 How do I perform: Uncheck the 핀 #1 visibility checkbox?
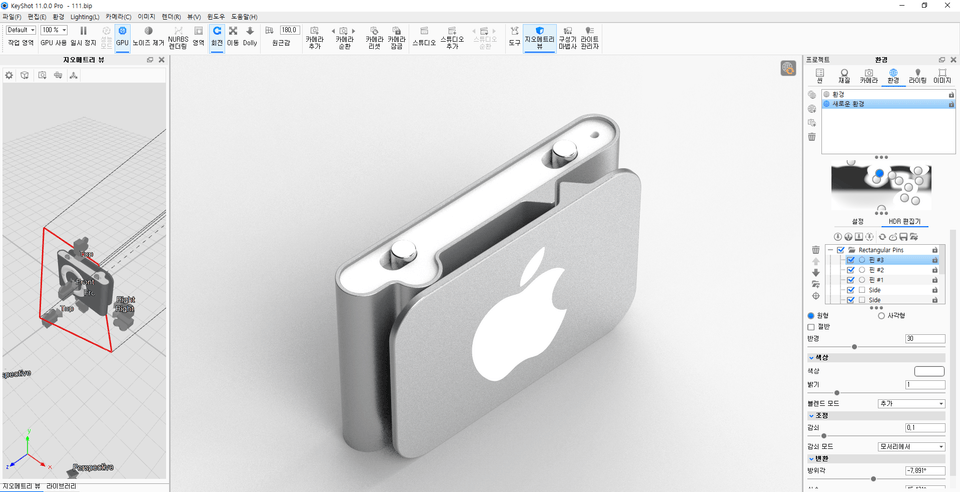pos(850,280)
